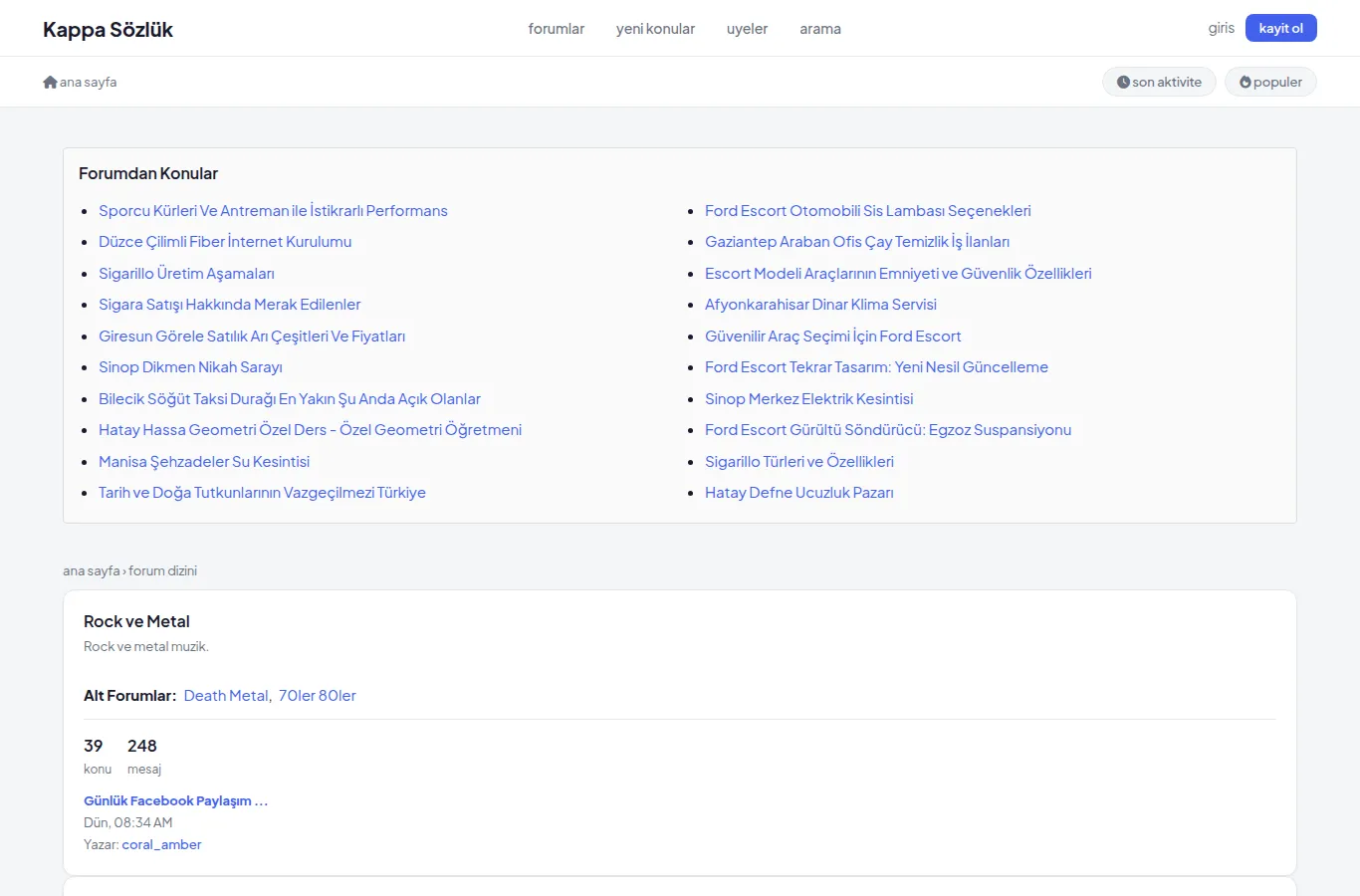Open the Death Metal subforum
This screenshot has width=1360, height=896.
(226, 696)
